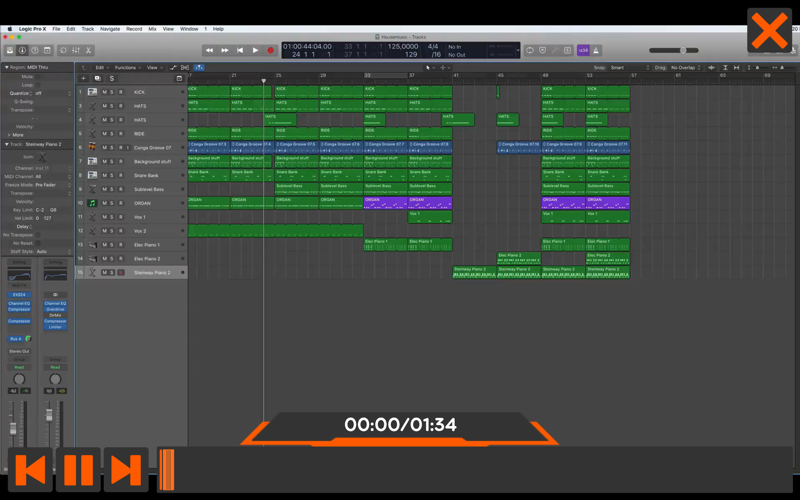Click the Rewind transport button
800x500 pixels.
[x=209, y=50]
